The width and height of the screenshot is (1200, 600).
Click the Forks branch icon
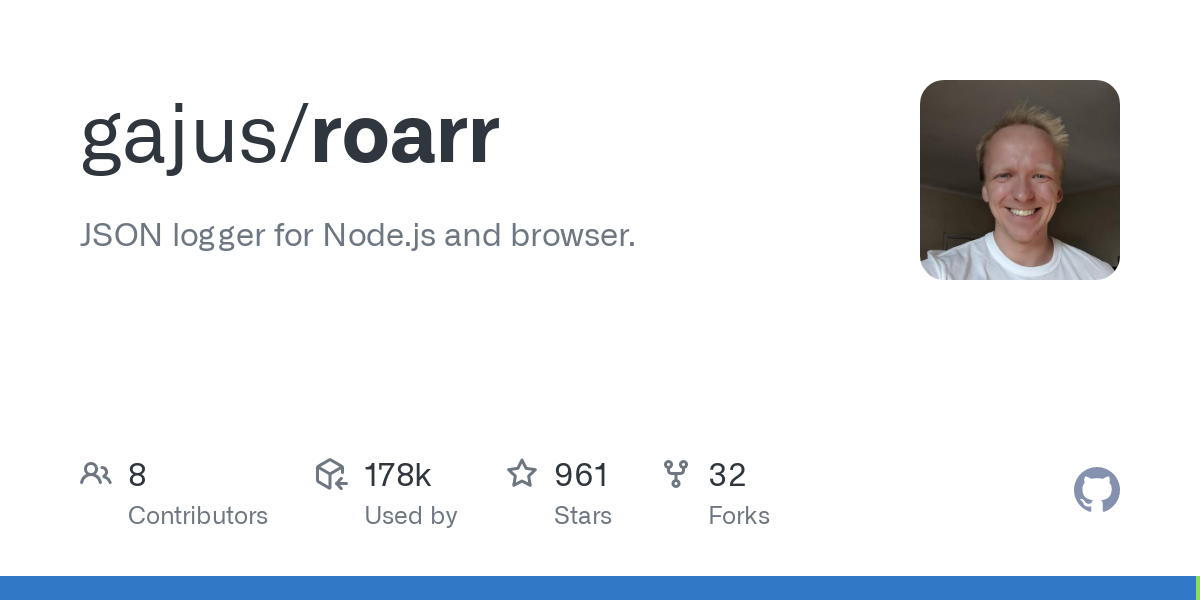click(676, 474)
